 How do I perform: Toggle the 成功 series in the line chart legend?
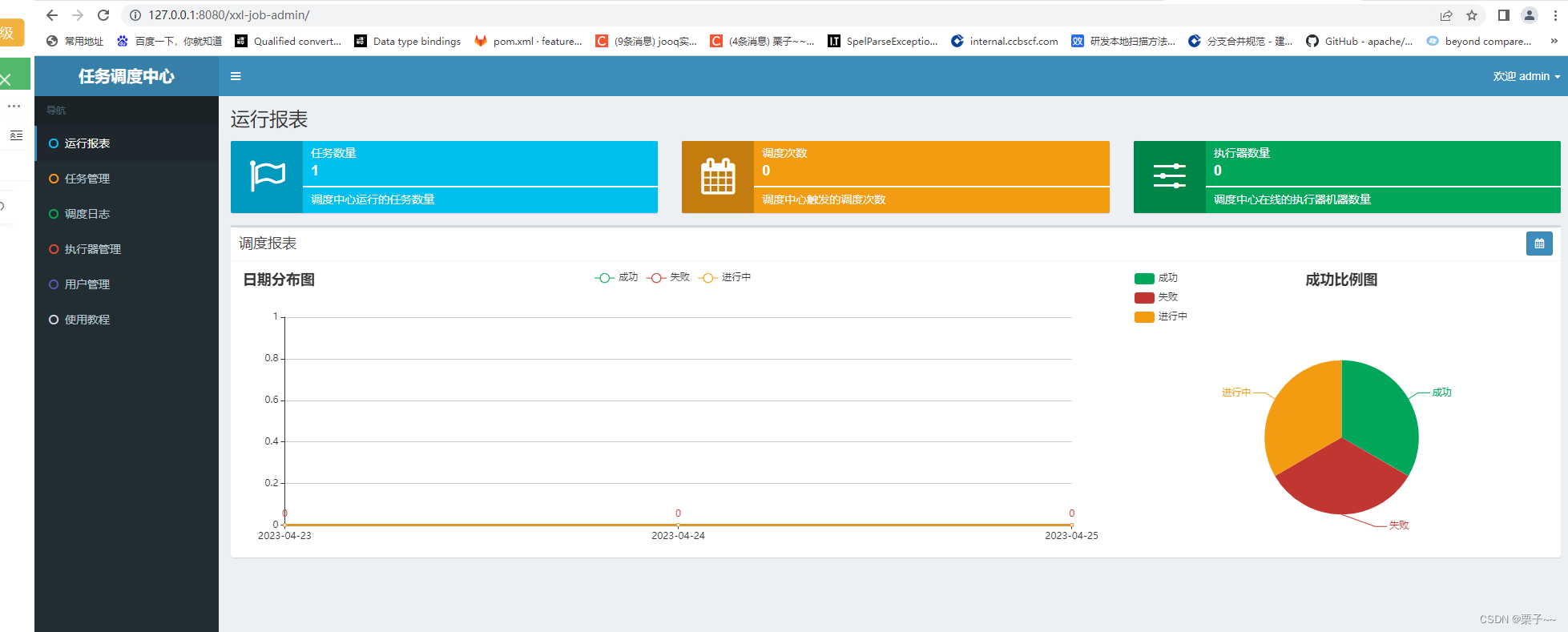point(616,277)
